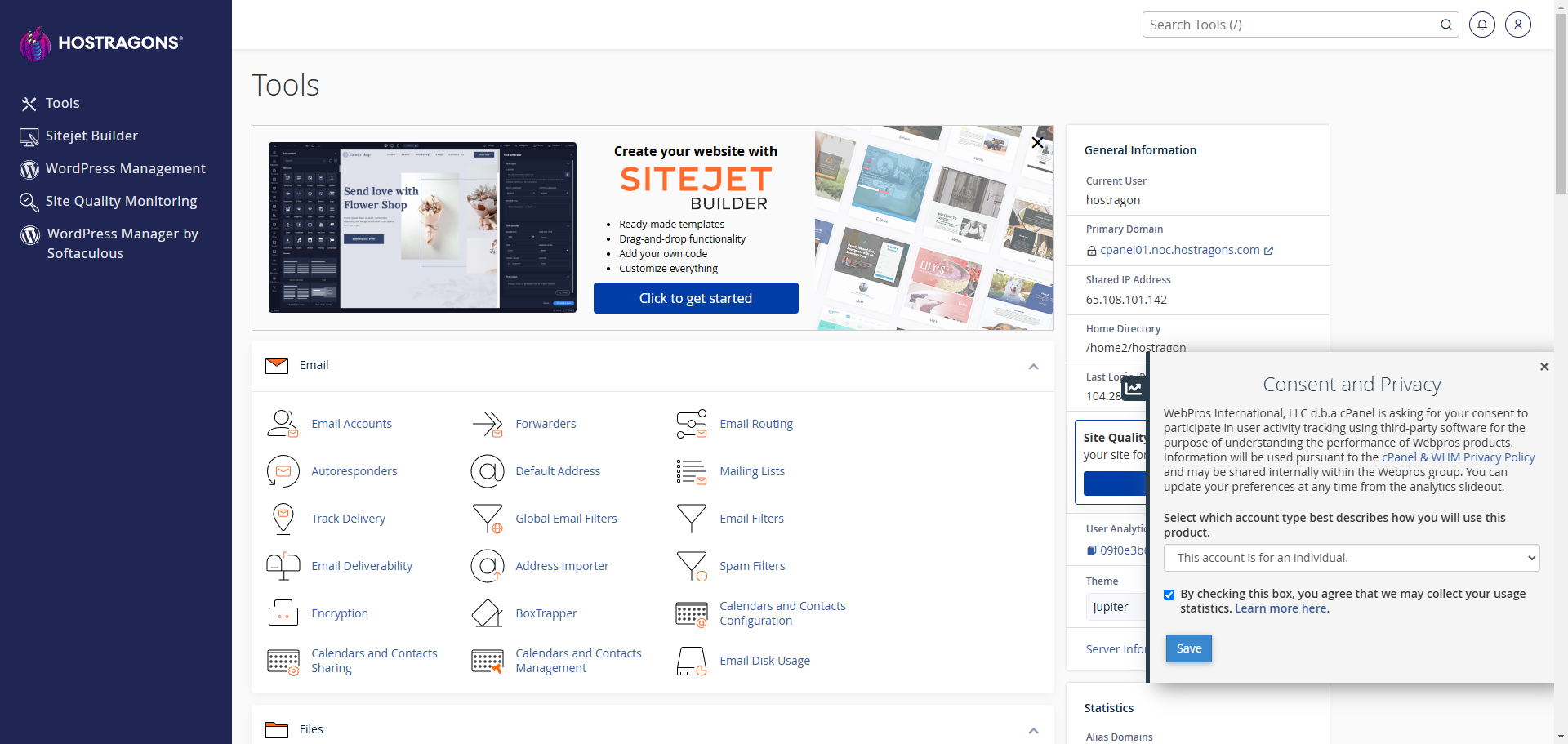Open the account type dropdown
Screen dimensions: 1568x744
coord(1351,558)
